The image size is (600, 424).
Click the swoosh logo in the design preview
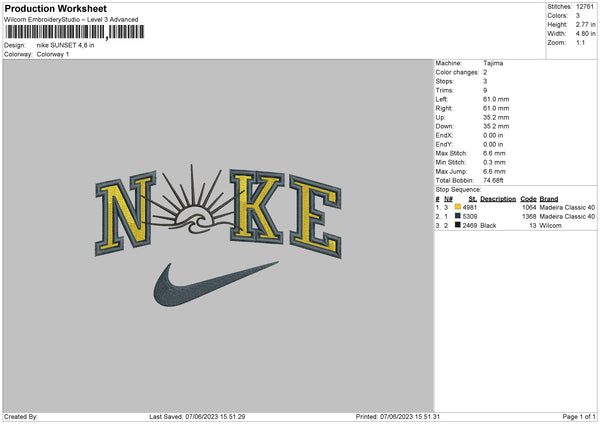(x=215, y=284)
